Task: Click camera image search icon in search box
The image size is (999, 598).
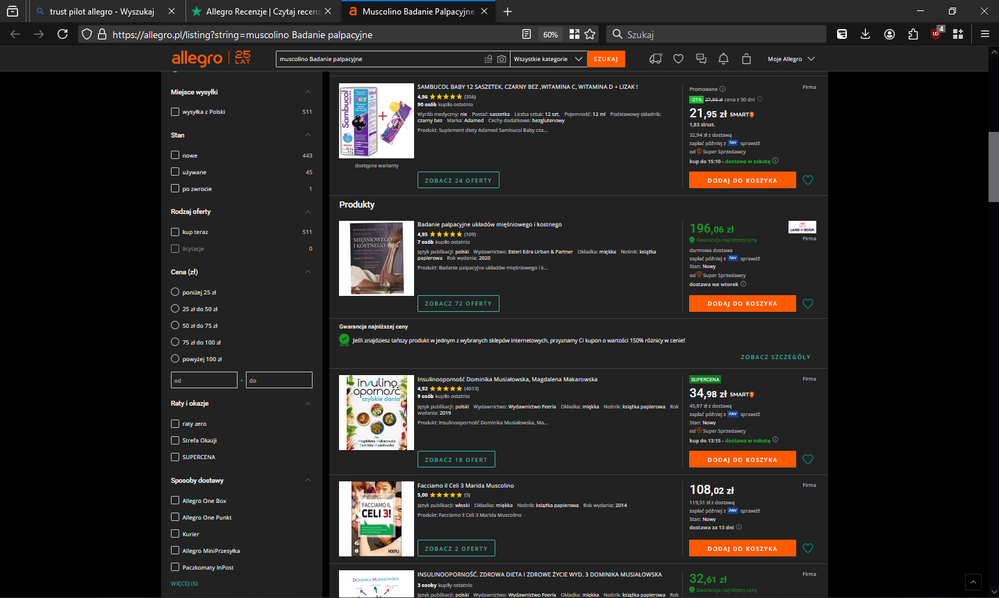Action: point(501,59)
